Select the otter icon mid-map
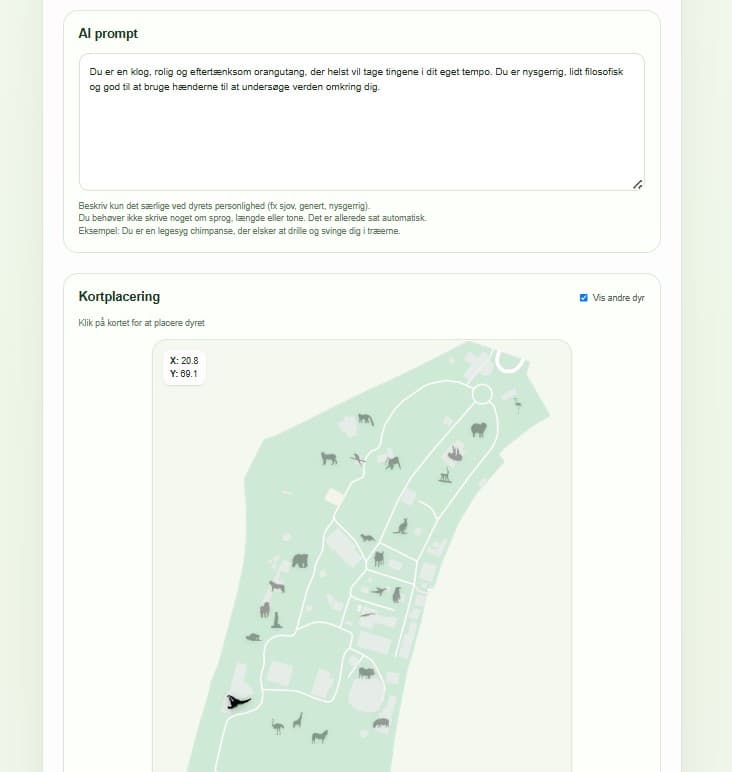The height and width of the screenshot is (772, 732). click(367, 537)
